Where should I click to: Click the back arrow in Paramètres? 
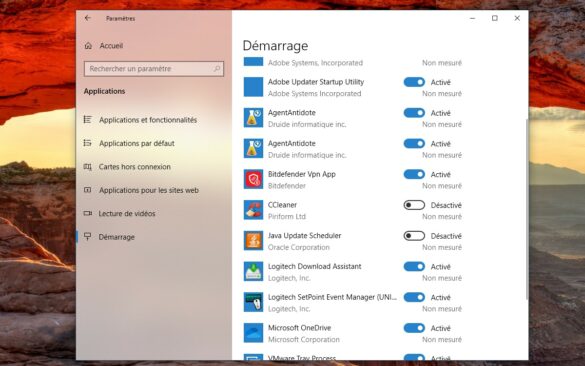tap(88, 18)
